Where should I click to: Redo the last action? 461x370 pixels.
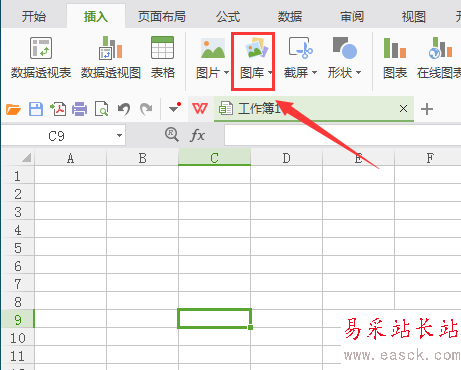pos(146,109)
